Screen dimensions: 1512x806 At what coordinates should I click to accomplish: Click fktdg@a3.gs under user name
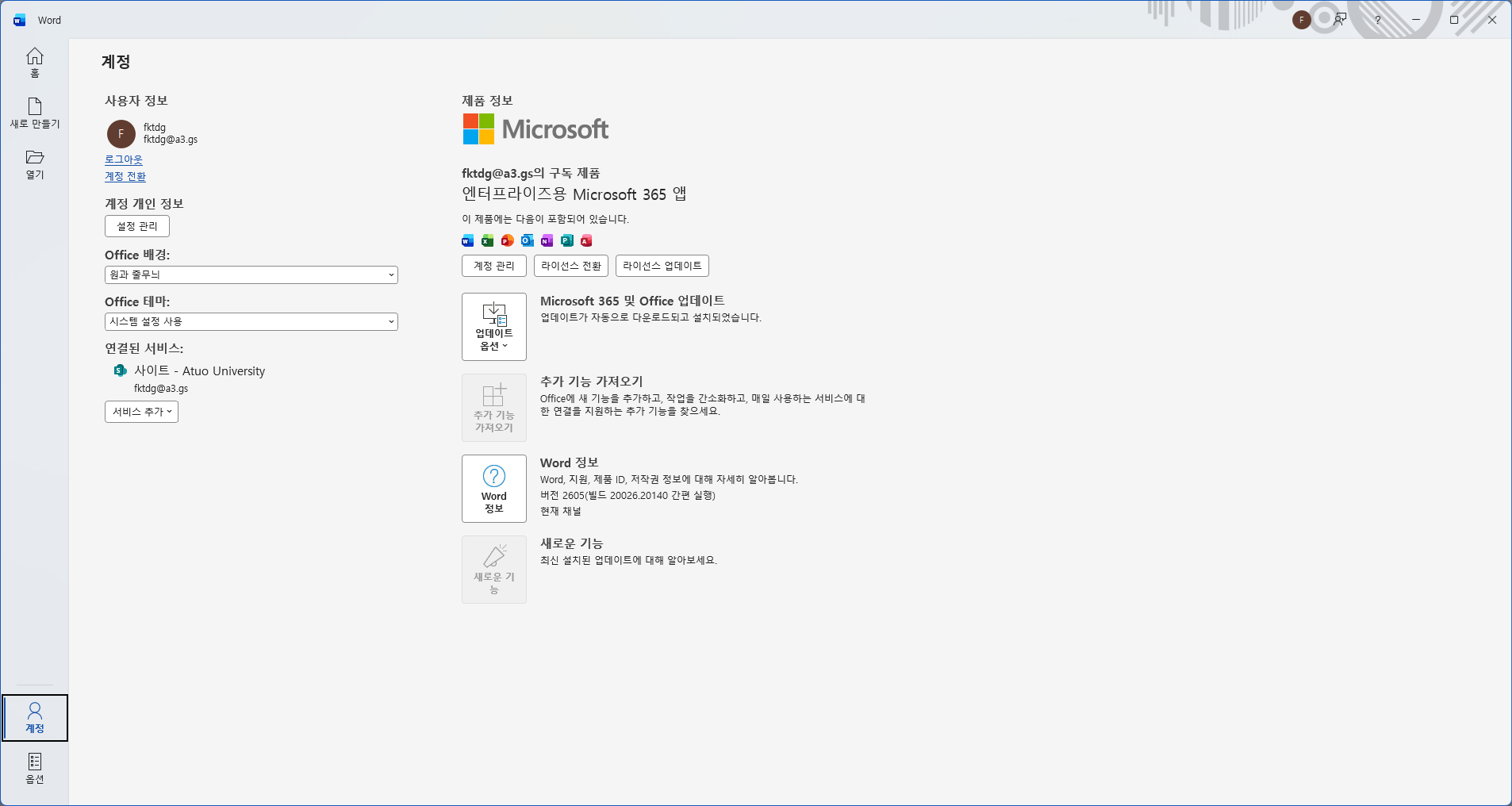pos(171,140)
